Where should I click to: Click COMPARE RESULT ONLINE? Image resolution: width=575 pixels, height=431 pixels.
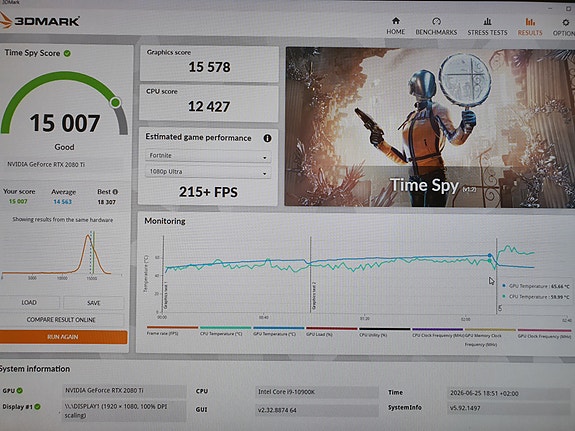(61, 320)
